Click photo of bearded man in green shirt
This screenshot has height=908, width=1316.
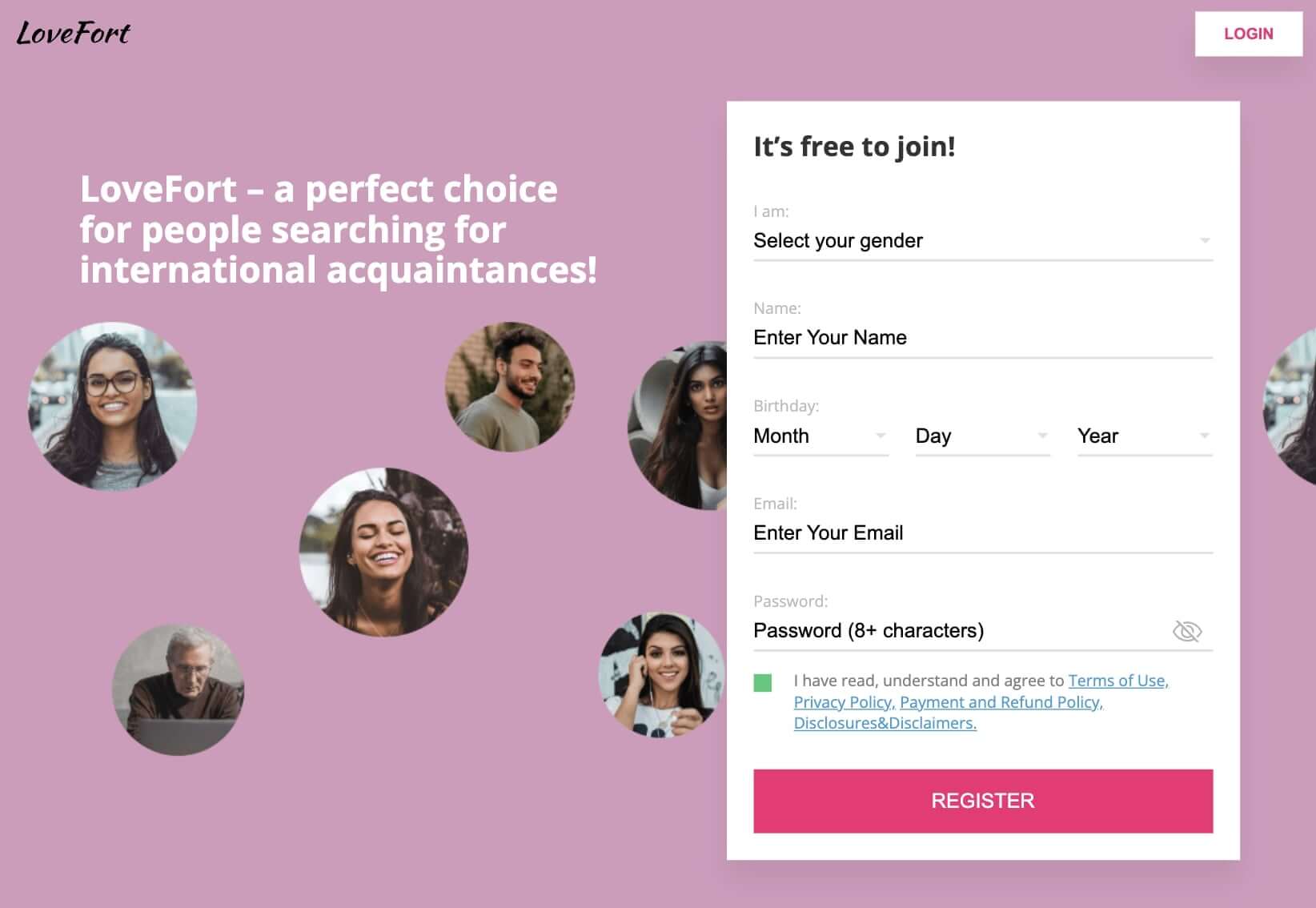(x=510, y=387)
